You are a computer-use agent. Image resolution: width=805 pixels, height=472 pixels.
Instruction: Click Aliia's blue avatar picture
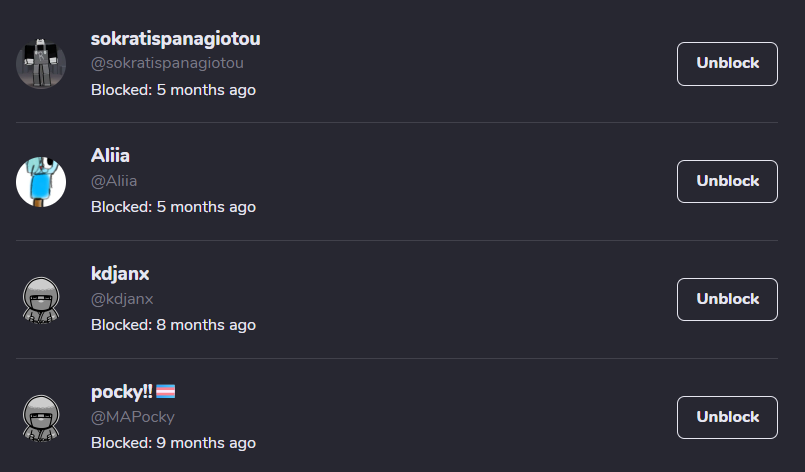[x=41, y=182]
